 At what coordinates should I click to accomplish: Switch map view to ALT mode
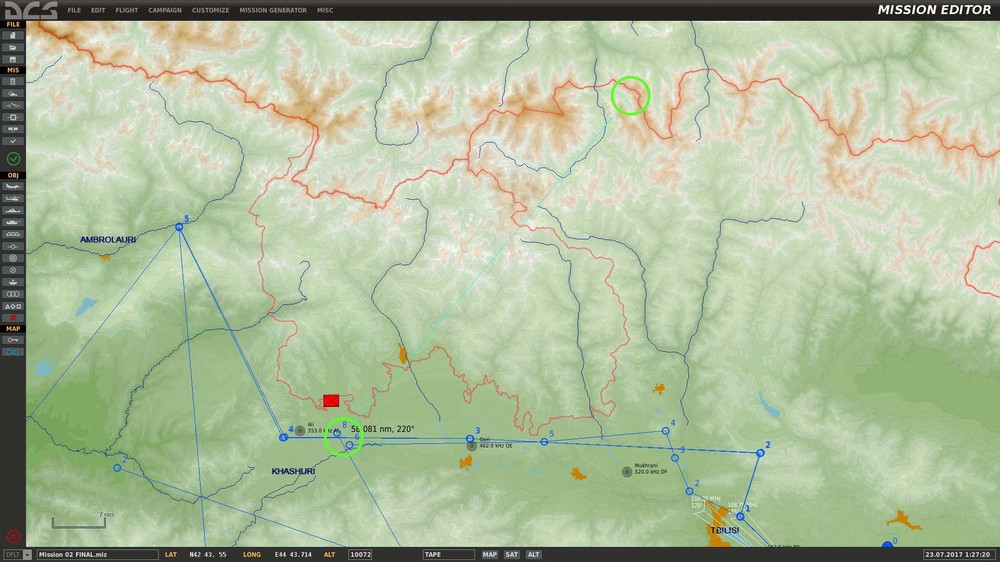tap(533, 554)
